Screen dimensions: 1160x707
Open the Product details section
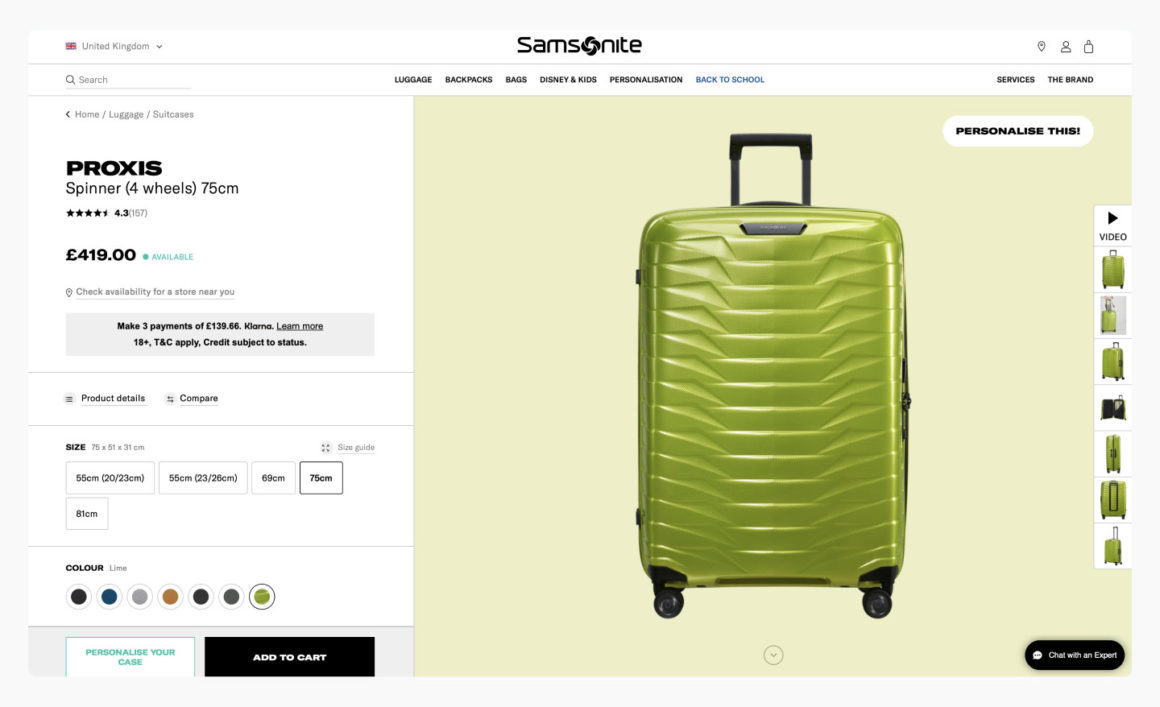105,398
